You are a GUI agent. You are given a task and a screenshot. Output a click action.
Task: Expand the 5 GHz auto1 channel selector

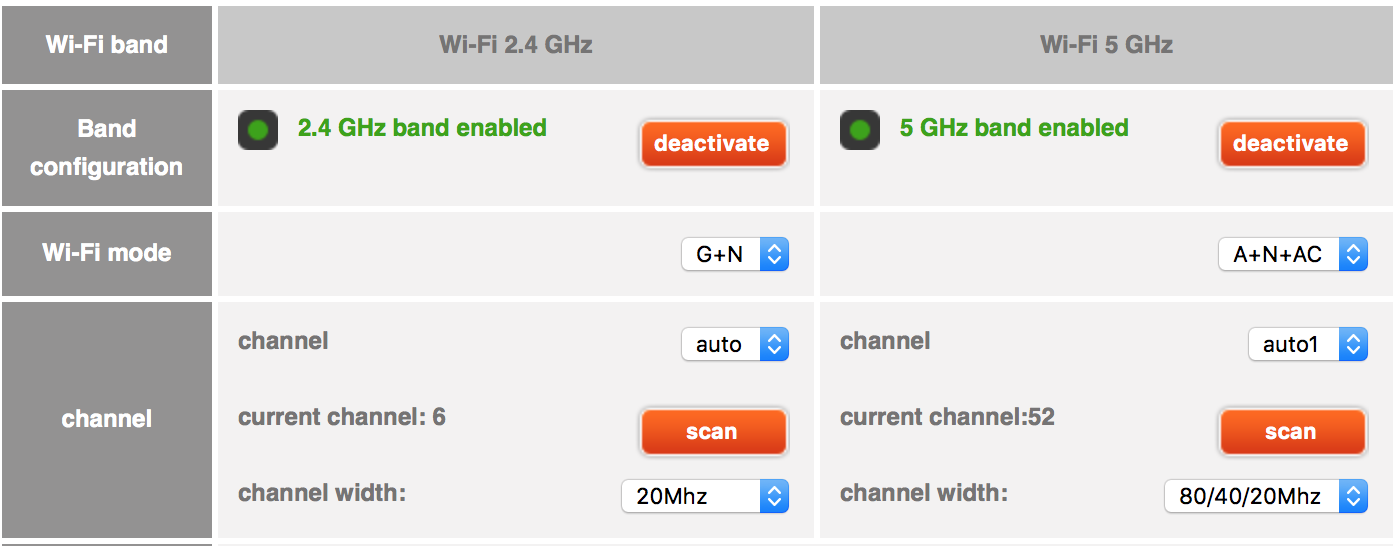tap(1307, 345)
